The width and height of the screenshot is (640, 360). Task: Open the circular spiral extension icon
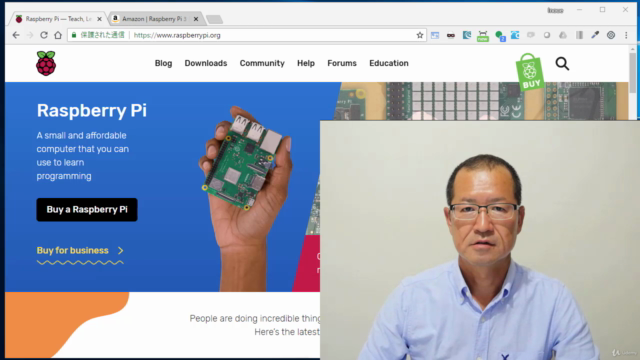click(611, 35)
